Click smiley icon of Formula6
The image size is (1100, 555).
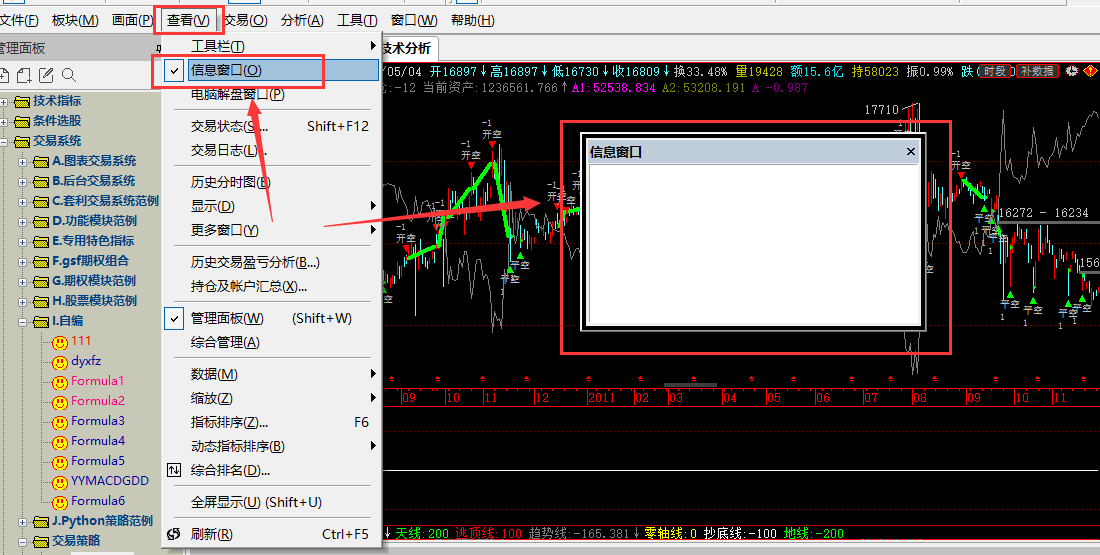(60, 502)
